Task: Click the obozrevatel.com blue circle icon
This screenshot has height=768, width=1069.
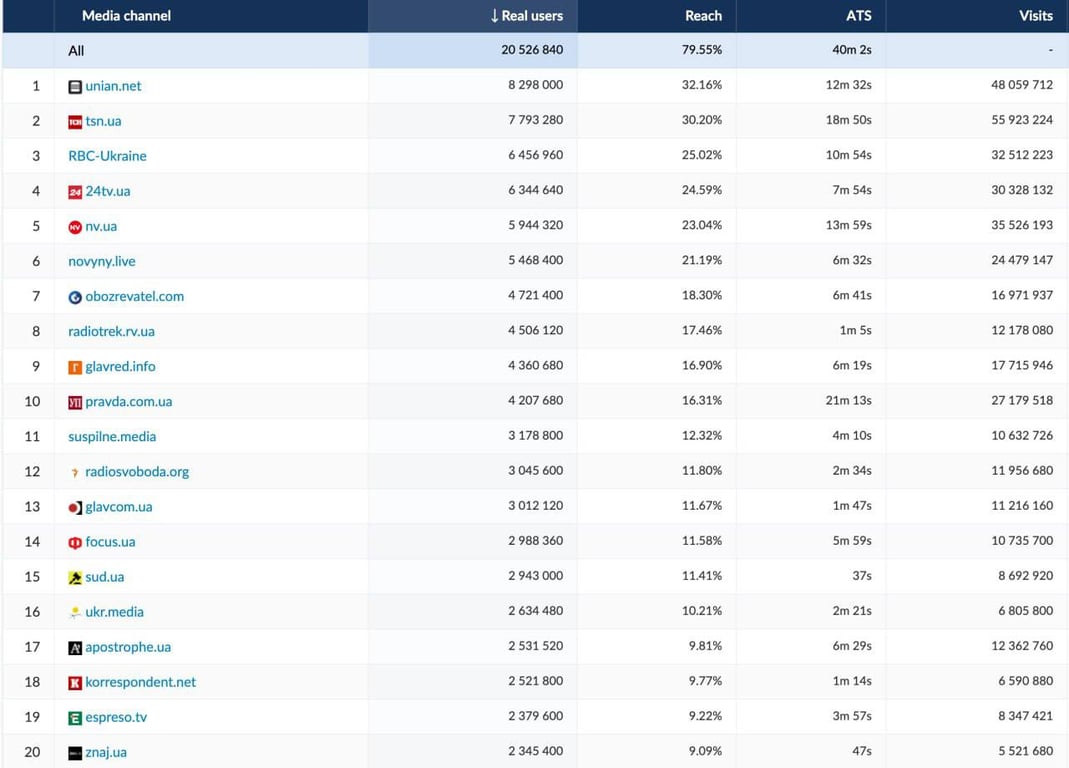Action: click(75, 297)
